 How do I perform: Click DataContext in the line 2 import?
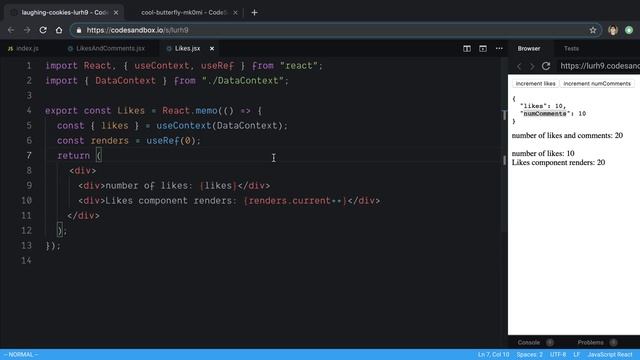click(125, 81)
